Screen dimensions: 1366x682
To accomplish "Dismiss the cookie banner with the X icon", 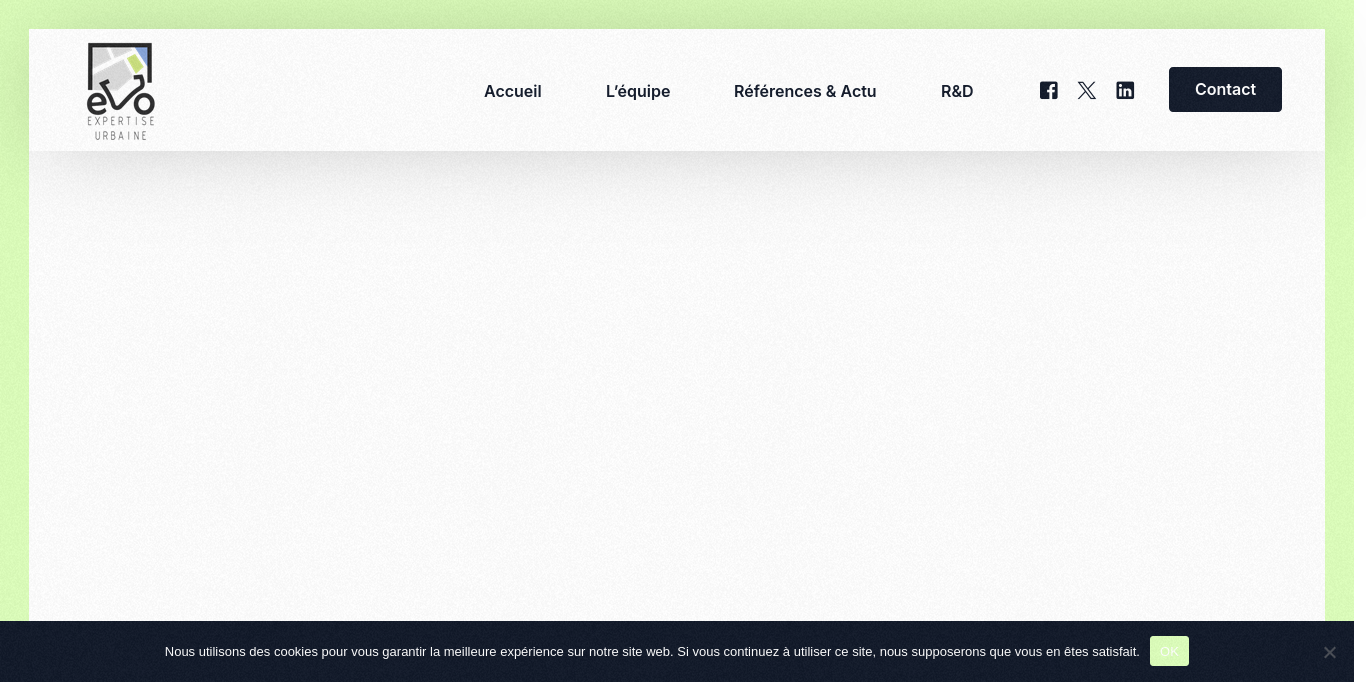I will pyautogui.click(x=1329, y=652).
